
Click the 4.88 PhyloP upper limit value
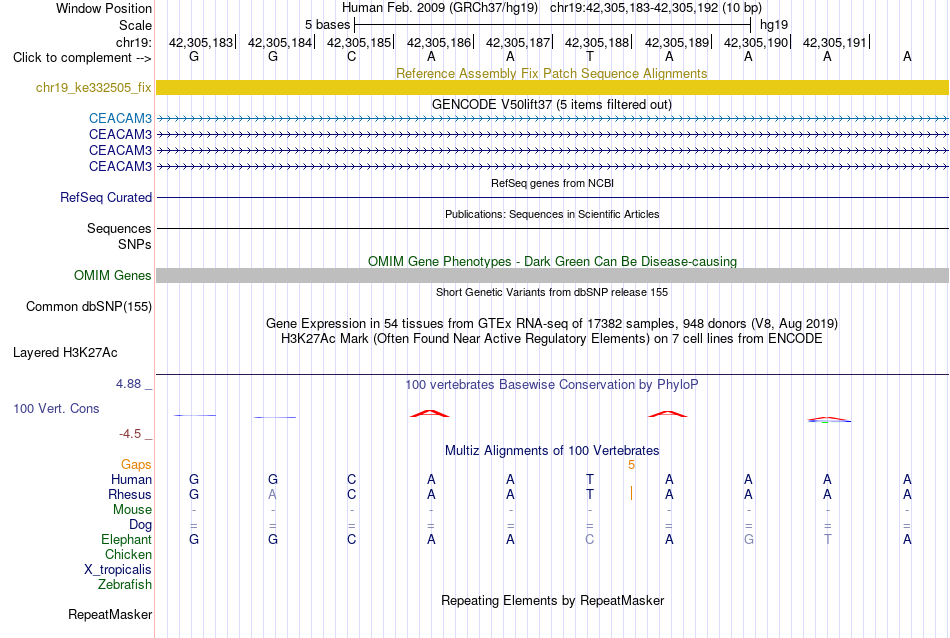tap(128, 384)
